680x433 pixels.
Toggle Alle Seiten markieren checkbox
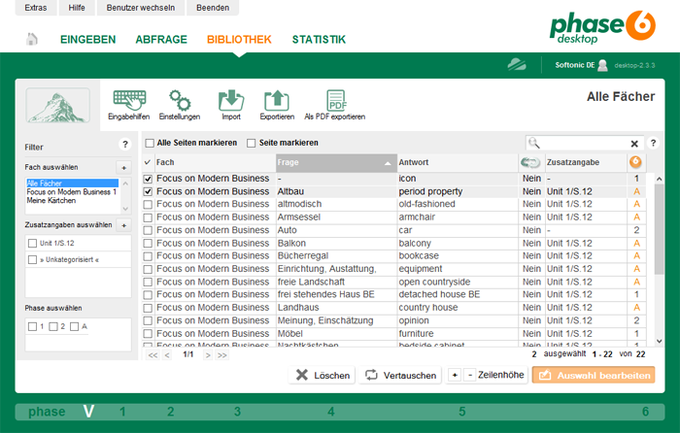point(150,143)
